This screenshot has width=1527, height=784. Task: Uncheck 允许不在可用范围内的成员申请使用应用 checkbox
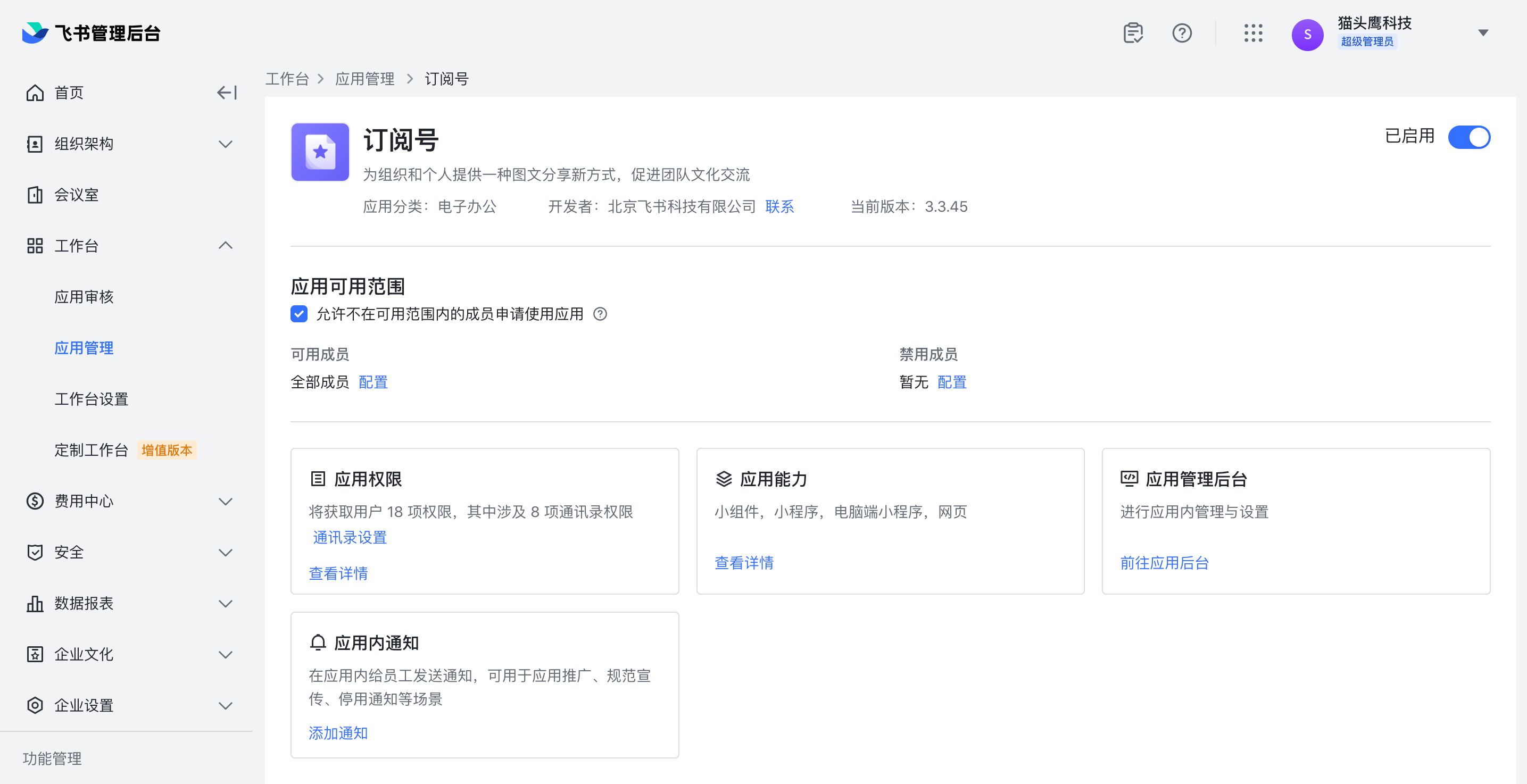(x=299, y=313)
